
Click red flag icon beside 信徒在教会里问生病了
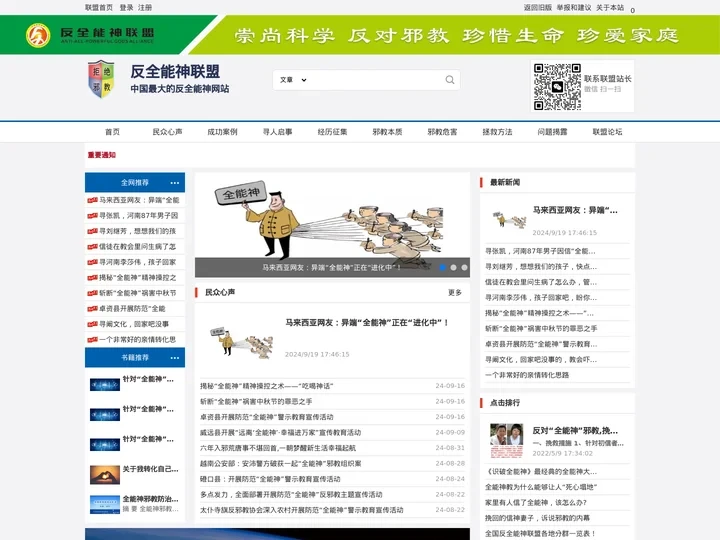93,247
